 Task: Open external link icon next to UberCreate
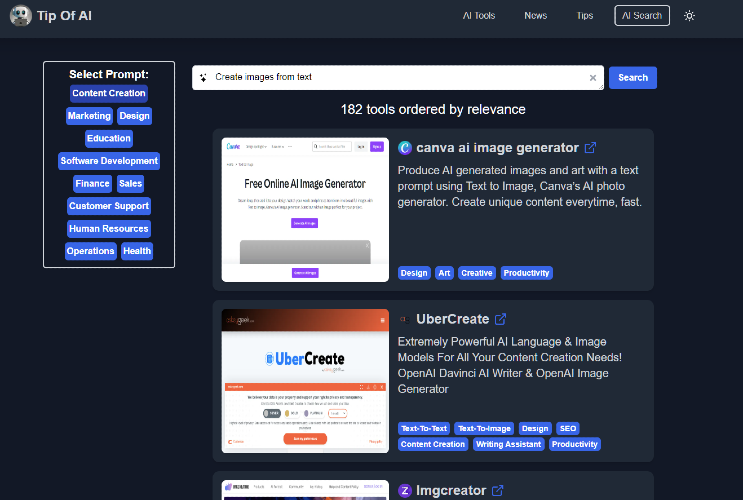[x=500, y=319]
